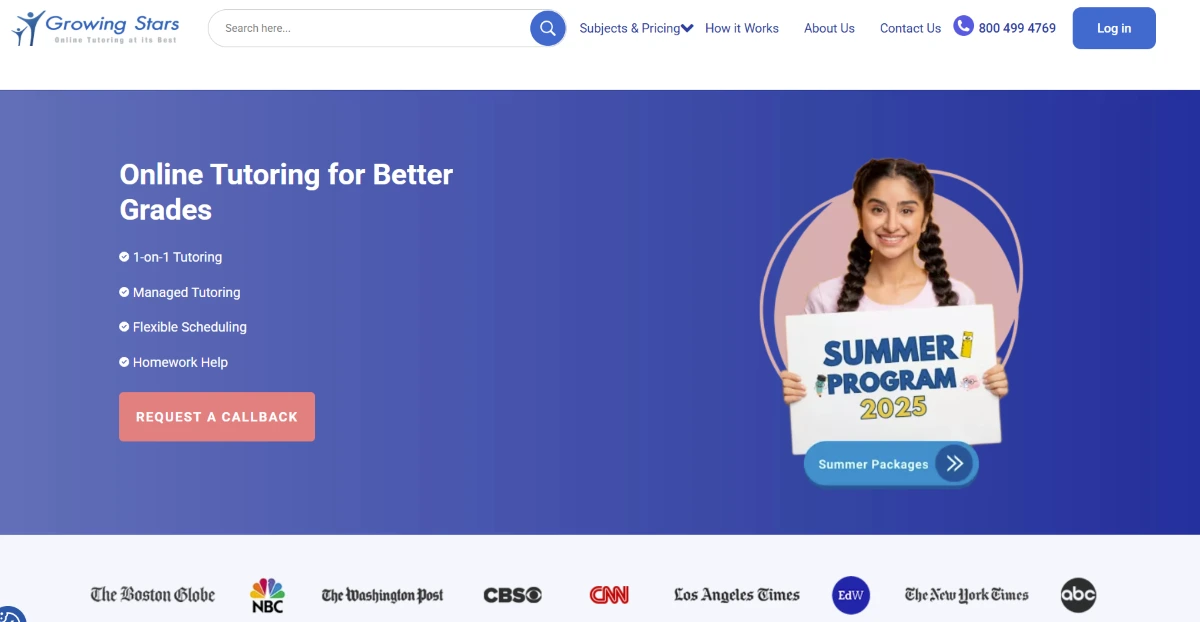Click the Log in button

(1114, 28)
